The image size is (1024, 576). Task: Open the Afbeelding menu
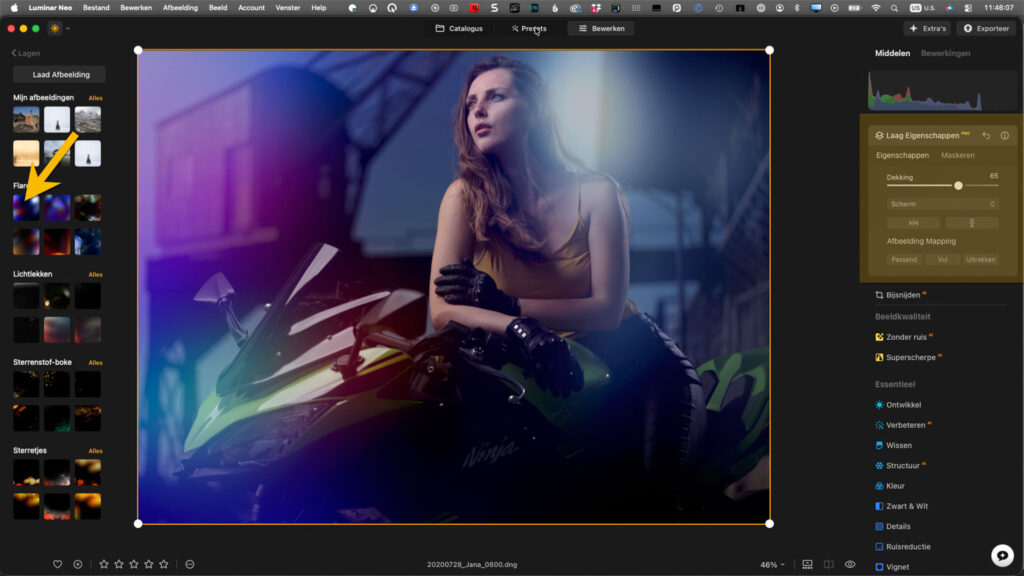tap(180, 8)
